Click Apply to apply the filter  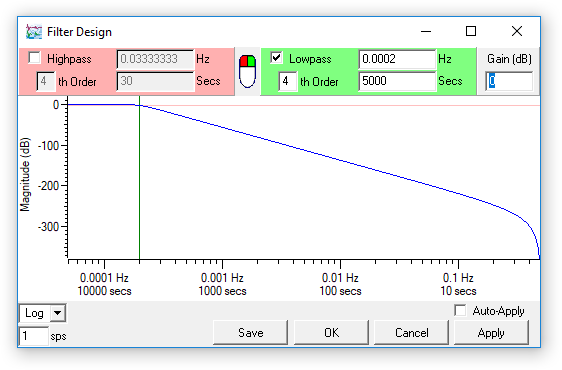pos(491,333)
